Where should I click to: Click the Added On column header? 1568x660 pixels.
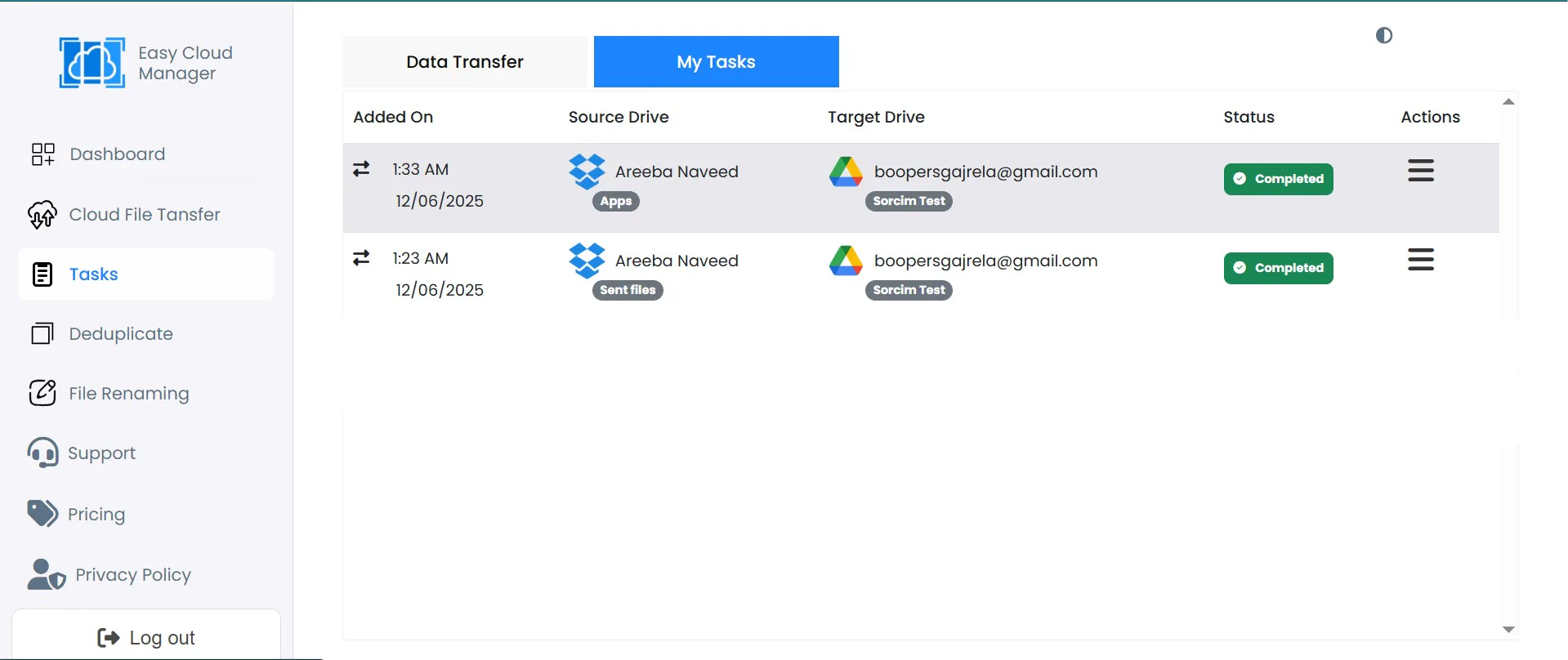(x=393, y=117)
